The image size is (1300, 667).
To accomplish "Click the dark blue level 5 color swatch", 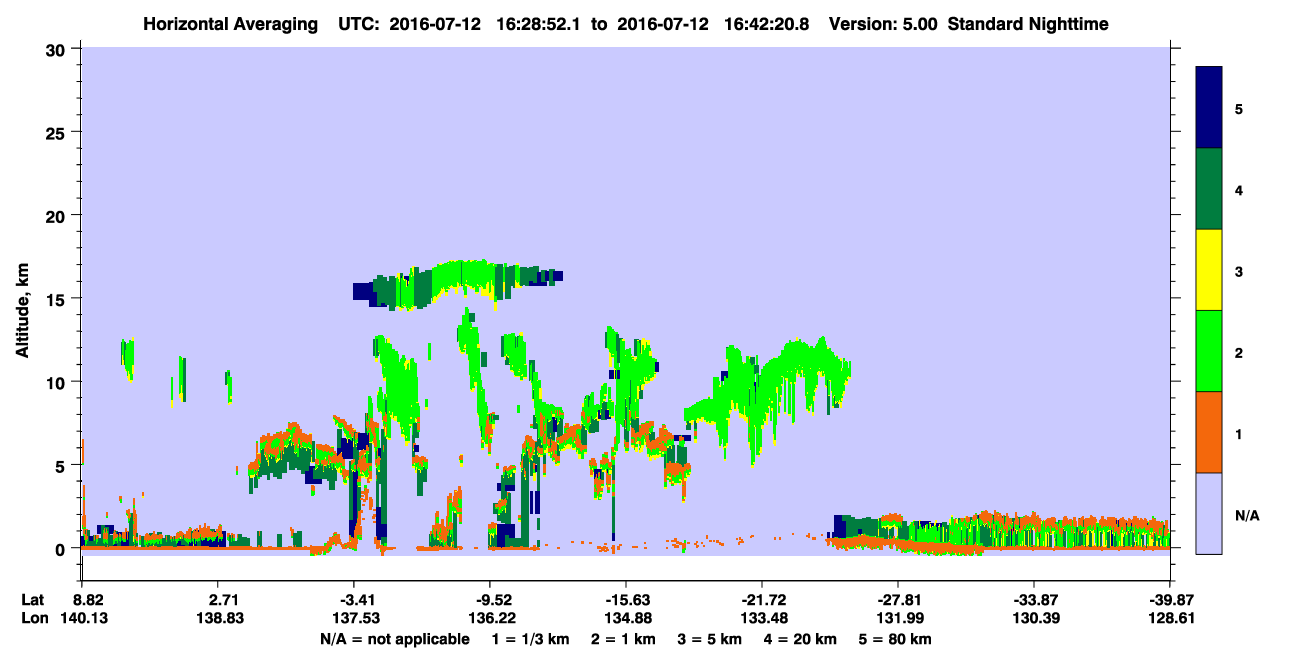I will click(1209, 107).
